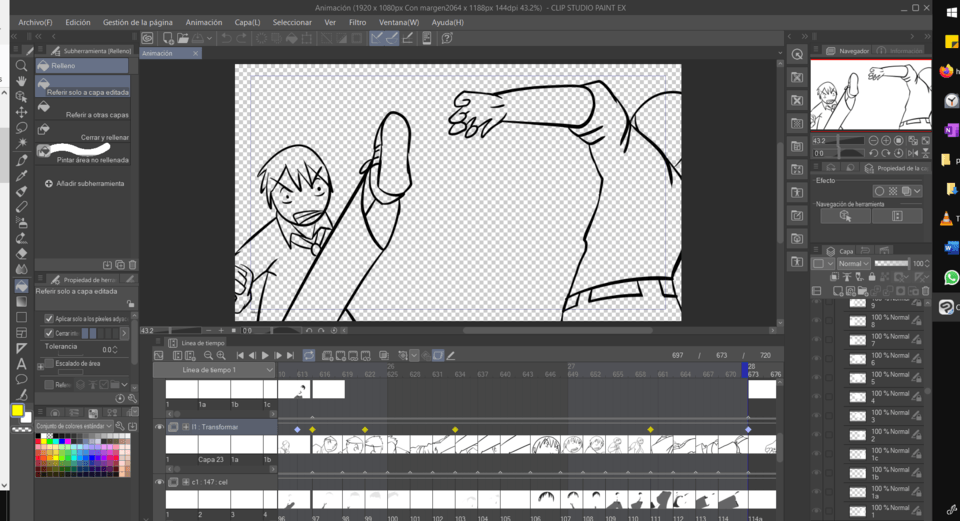Image resolution: width=960 pixels, height=521 pixels.
Task: Toggle the 'Escalado de área' checkbox
Action: (x=49, y=364)
